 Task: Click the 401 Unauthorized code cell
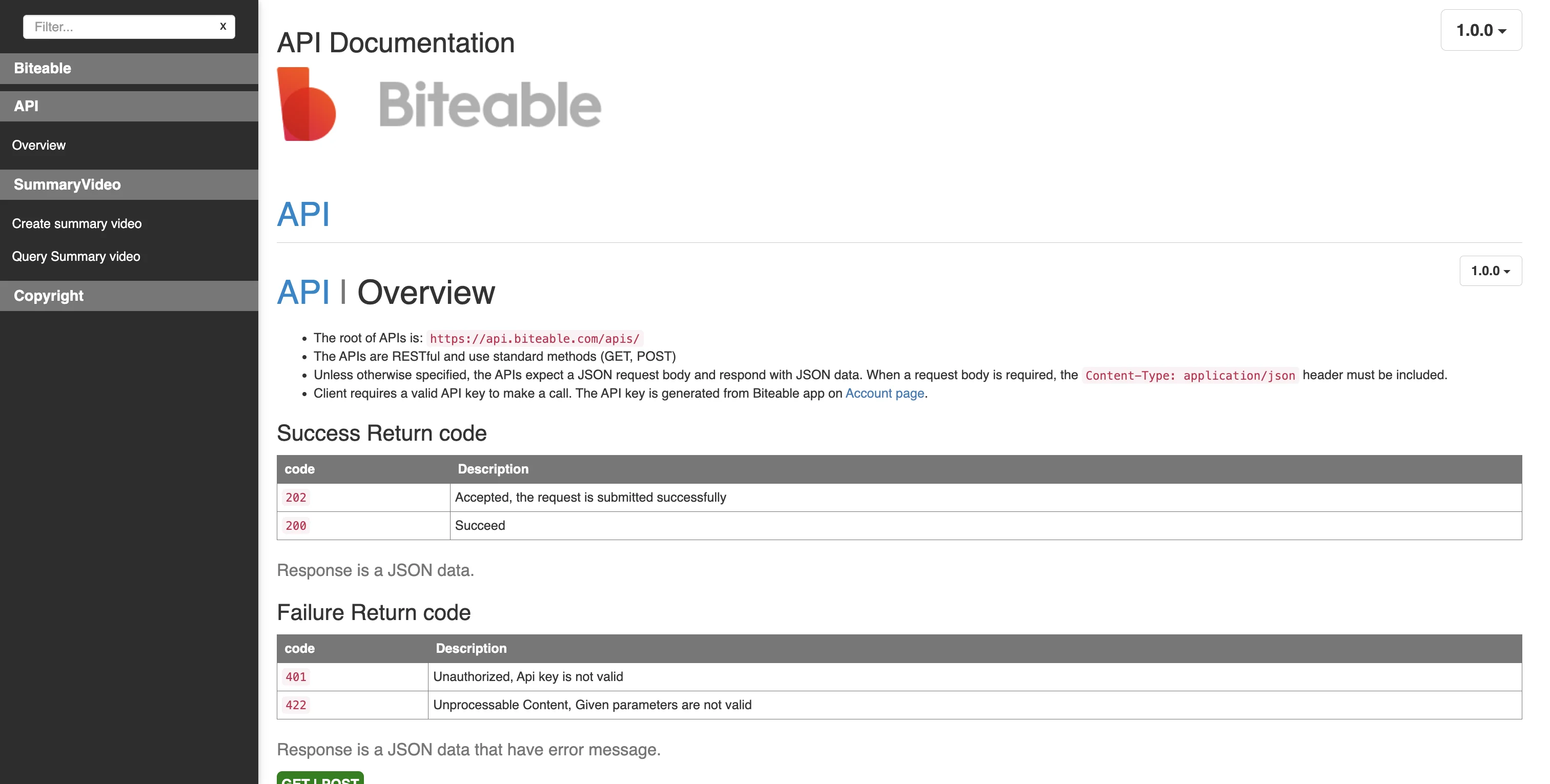click(295, 676)
